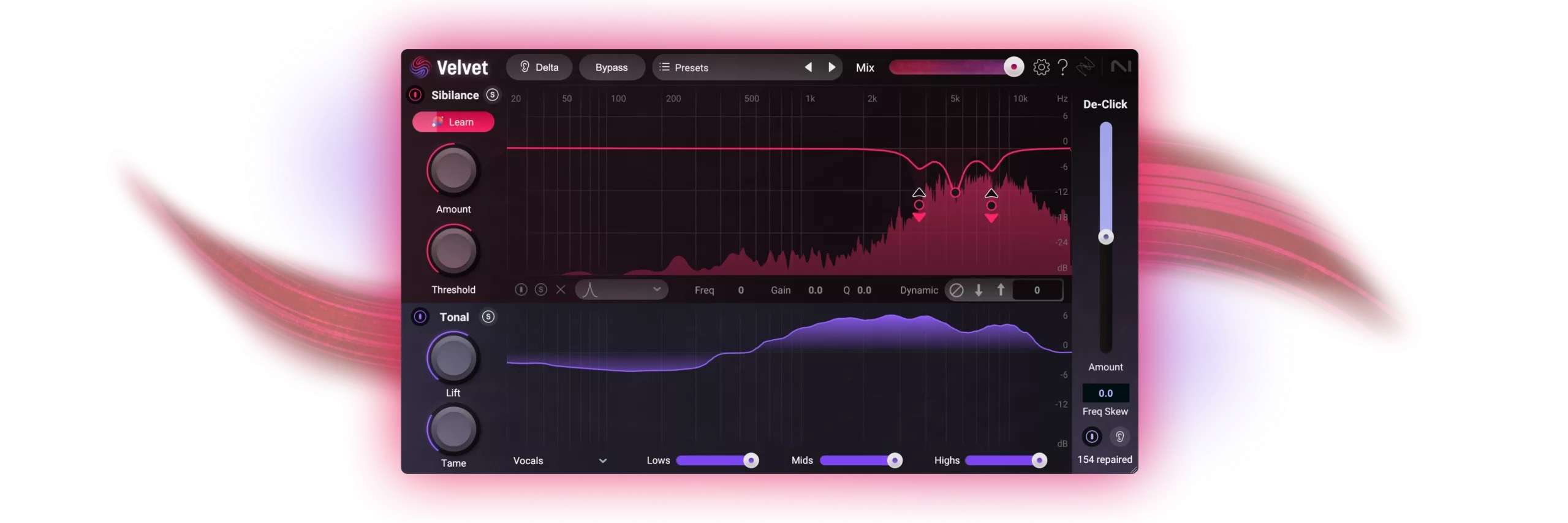
Task: Select Dynamic downward arrow mode
Action: pos(978,290)
